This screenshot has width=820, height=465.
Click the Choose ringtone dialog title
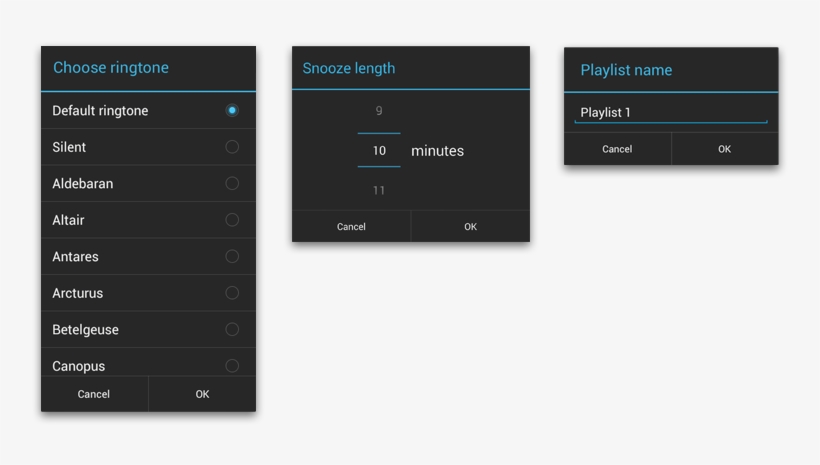coord(111,67)
